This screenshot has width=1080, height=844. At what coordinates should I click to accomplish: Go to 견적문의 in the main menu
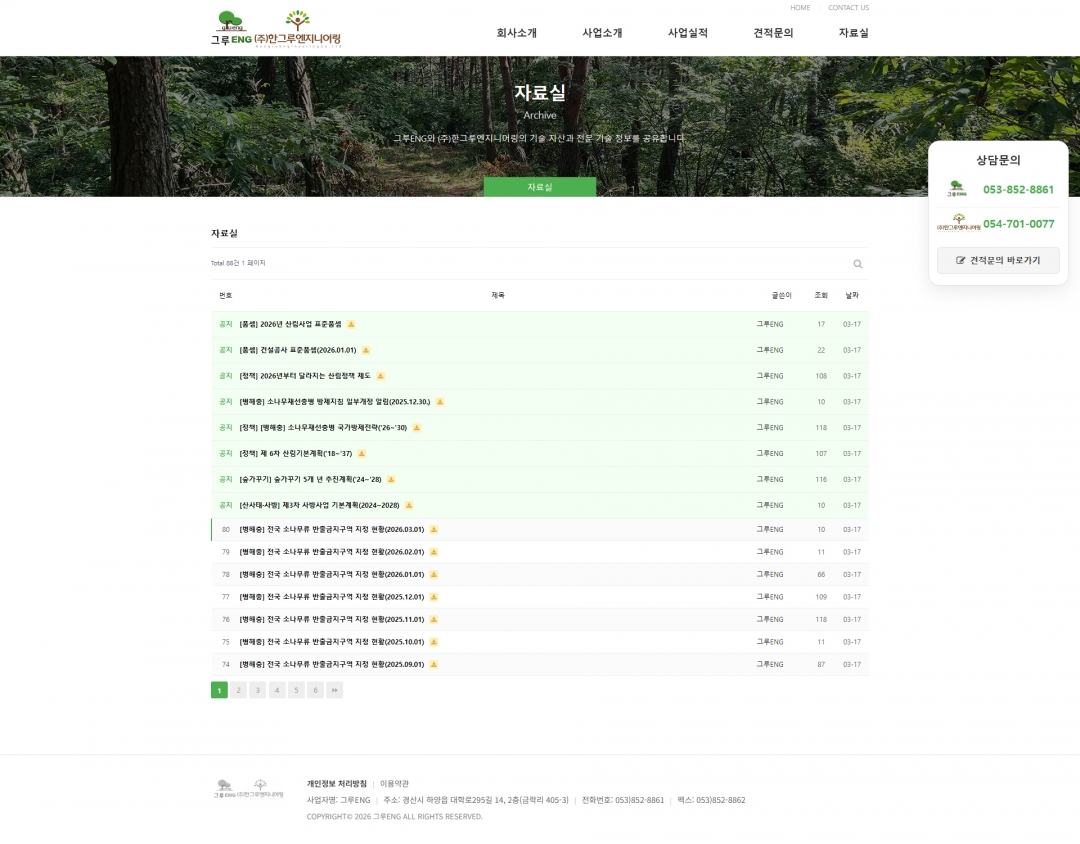[773, 32]
